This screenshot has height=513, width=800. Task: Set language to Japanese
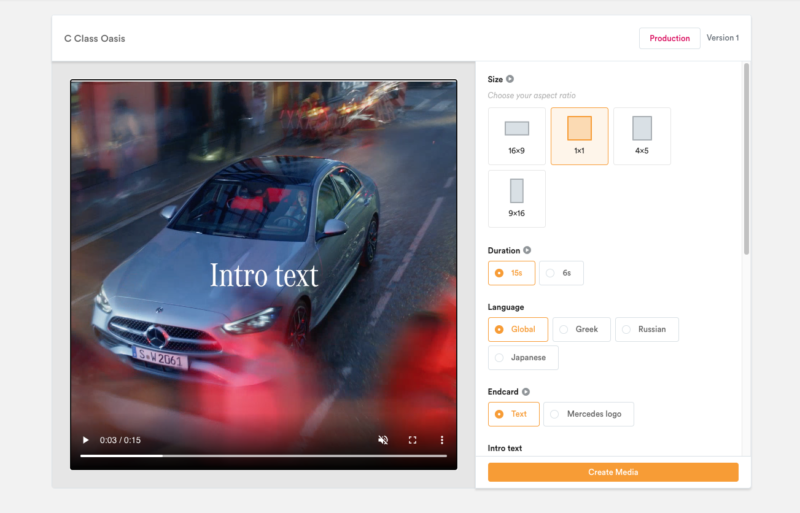click(523, 357)
